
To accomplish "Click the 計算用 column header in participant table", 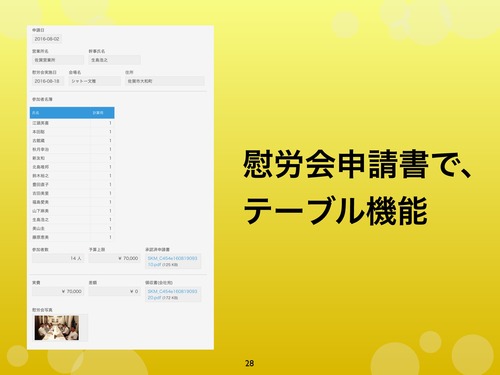I will (102, 113).
